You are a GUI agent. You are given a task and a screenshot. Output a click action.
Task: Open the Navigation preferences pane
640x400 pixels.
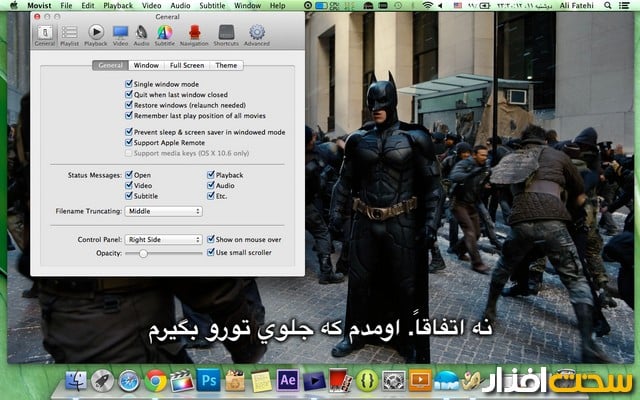194,36
